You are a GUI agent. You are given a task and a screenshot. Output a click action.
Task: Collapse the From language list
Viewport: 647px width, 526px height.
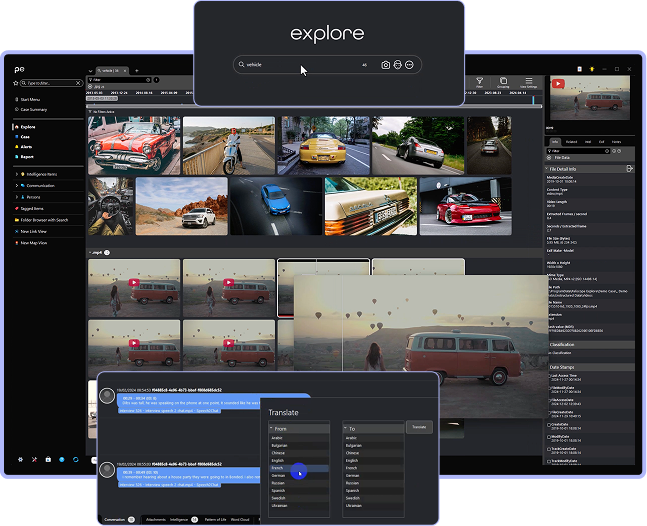click(271, 428)
